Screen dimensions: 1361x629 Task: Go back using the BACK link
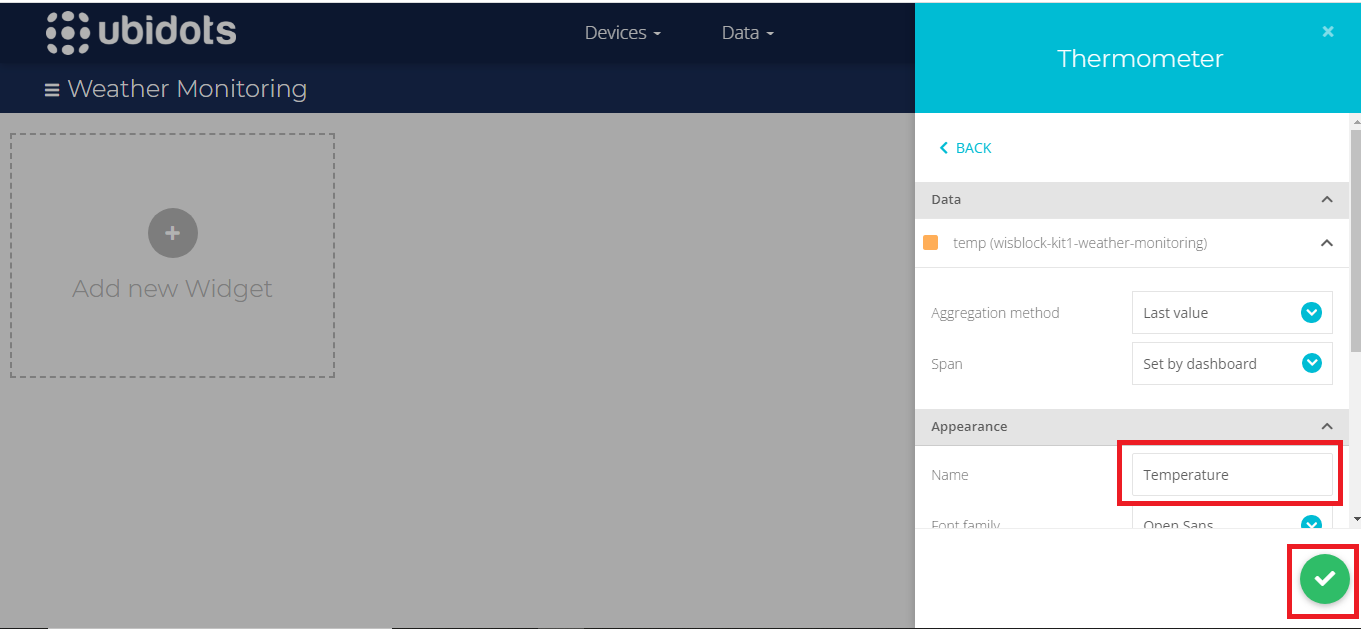tap(965, 148)
